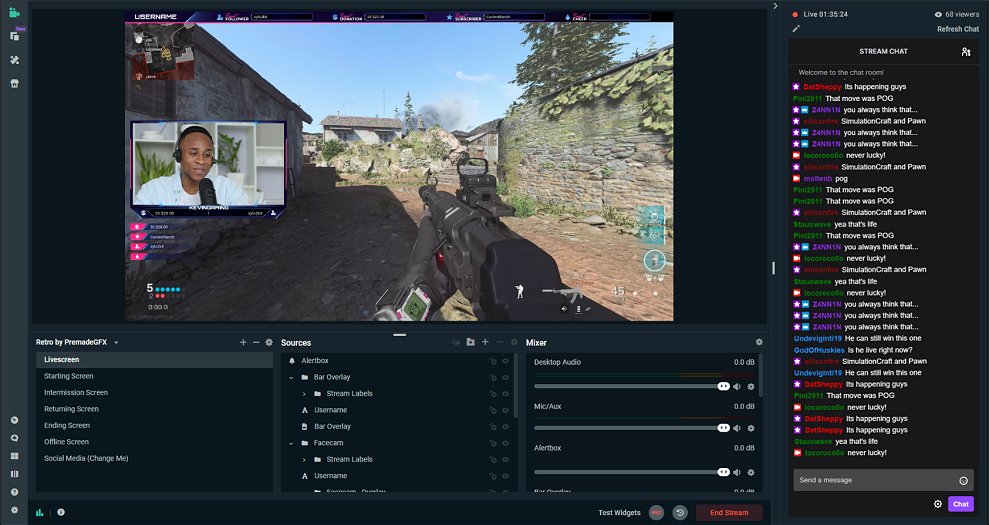
Task: Open chat settings gear beside Chat button
Action: pyautogui.click(x=938, y=504)
